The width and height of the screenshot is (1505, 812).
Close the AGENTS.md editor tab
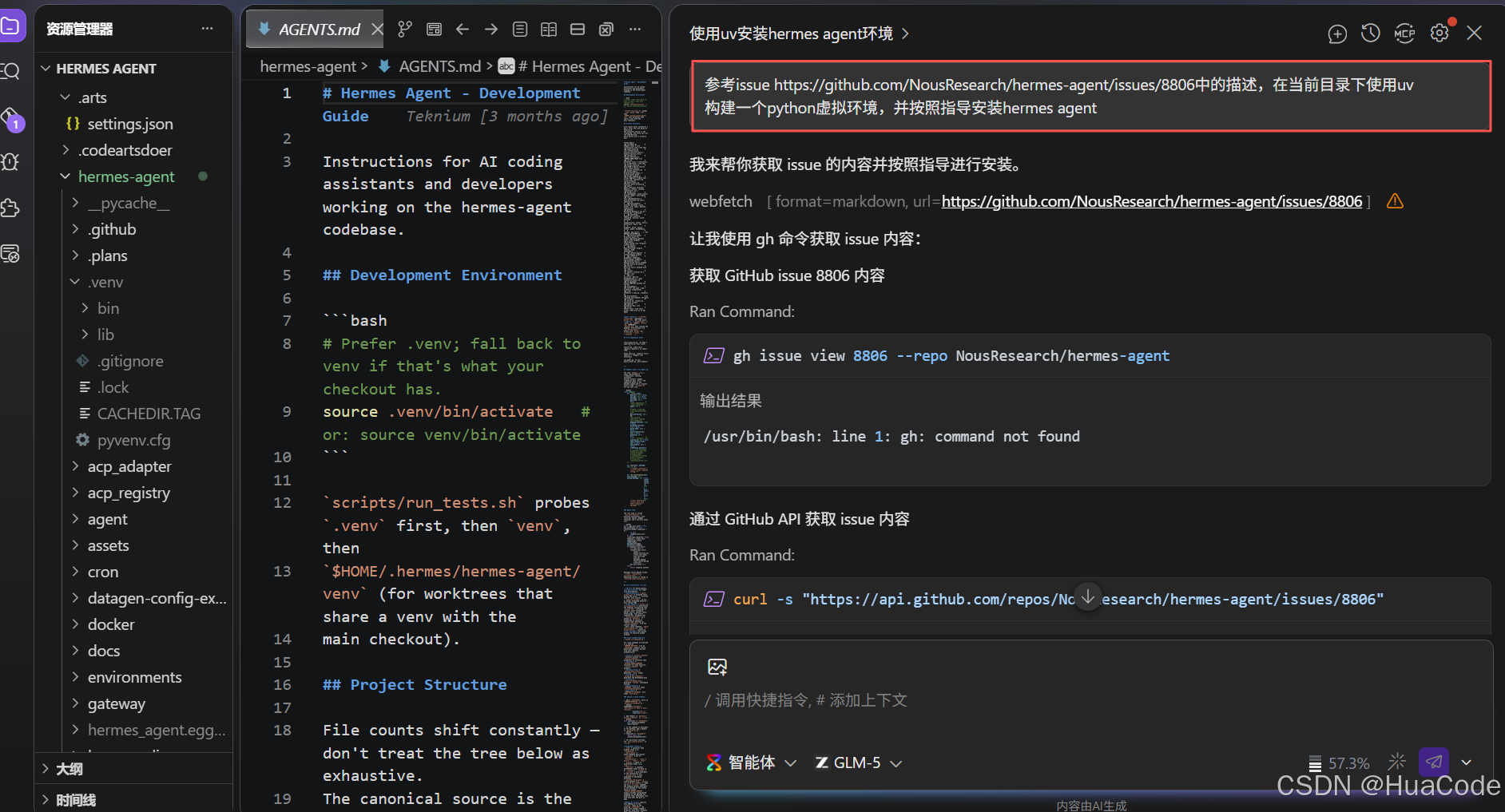pyautogui.click(x=378, y=30)
